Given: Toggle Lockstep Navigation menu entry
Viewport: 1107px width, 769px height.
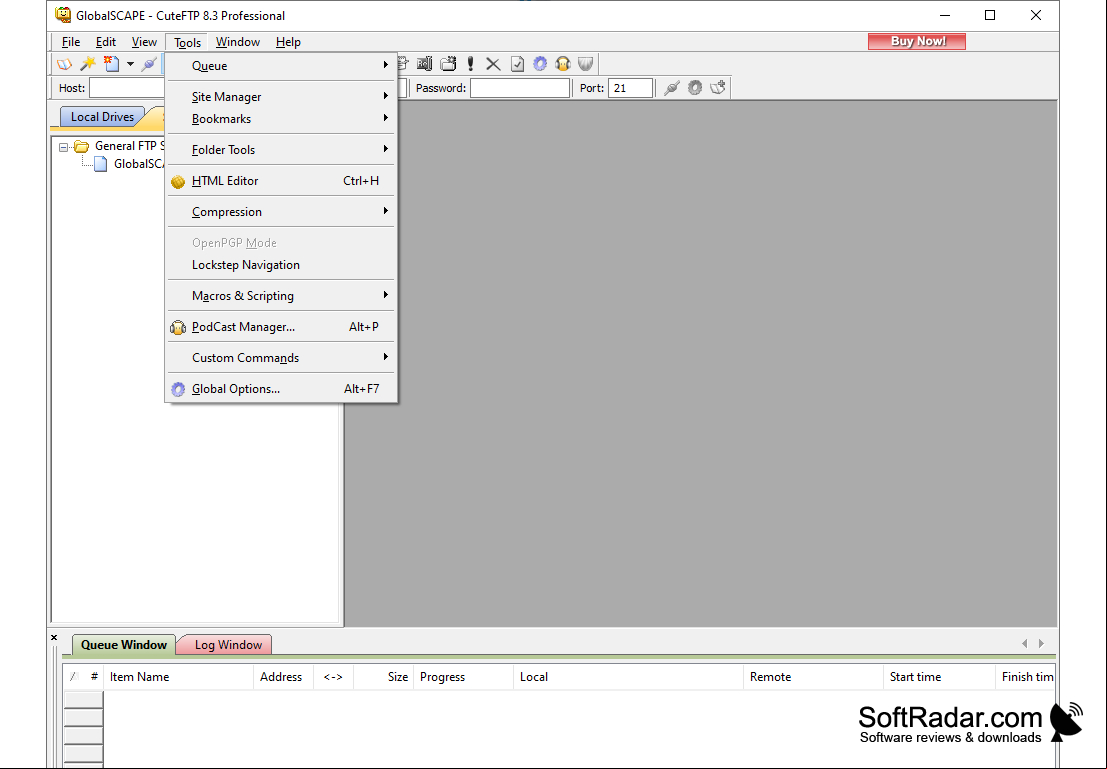Looking at the screenshot, I should [281, 265].
